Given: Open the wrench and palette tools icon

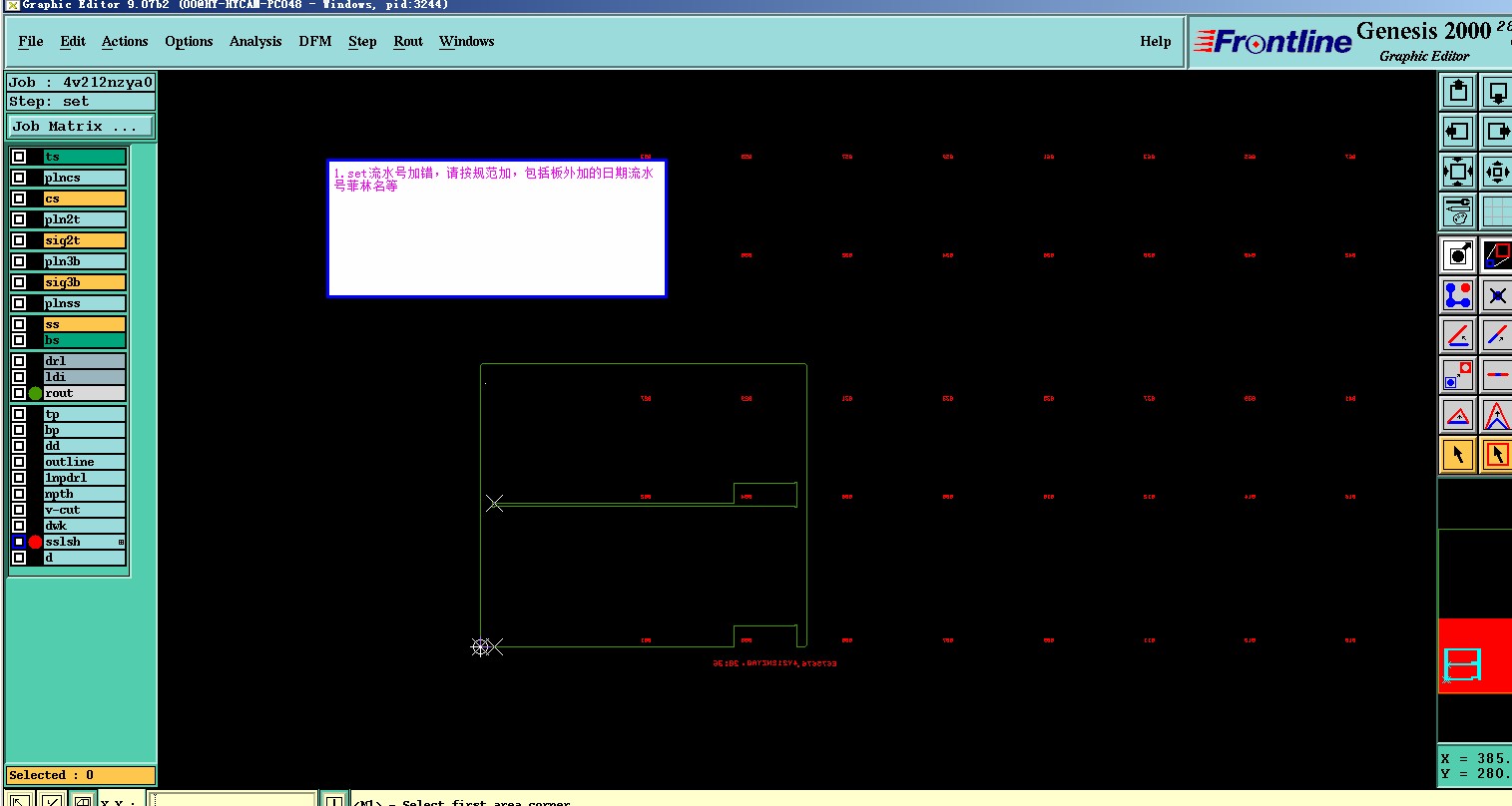Looking at the screenshot, I should pos(1458,211).
